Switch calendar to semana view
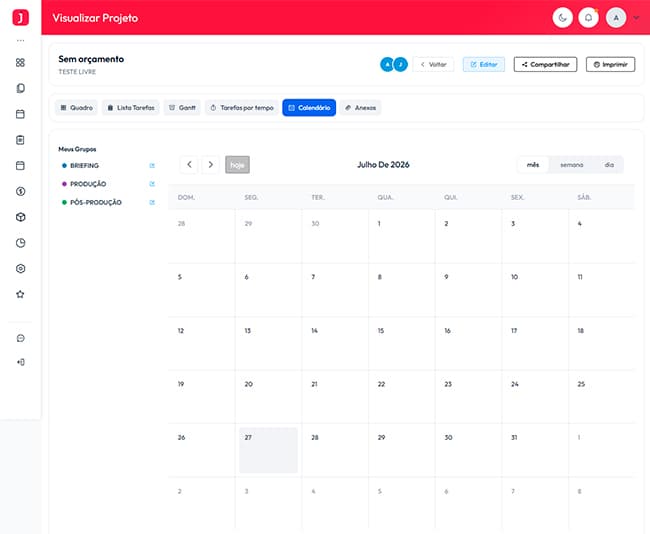 pyautogui.click(x=572, y=165)
